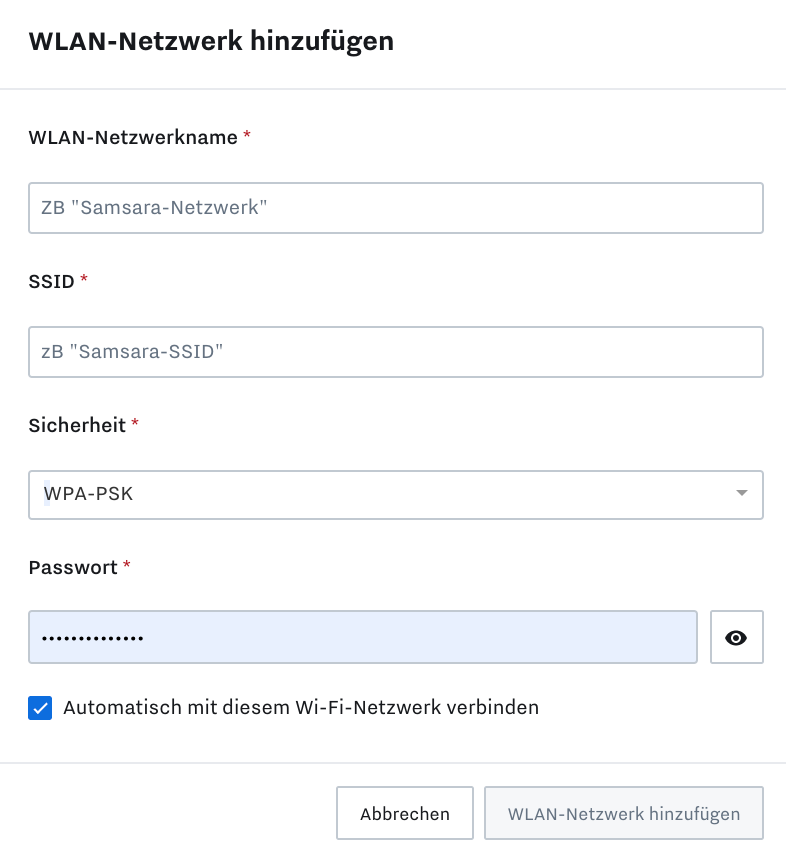Screen dimensions: 786x852
Task: Click the 'WLAN-Netzwerk hinzufügen' dialog title
Action: 211,41
